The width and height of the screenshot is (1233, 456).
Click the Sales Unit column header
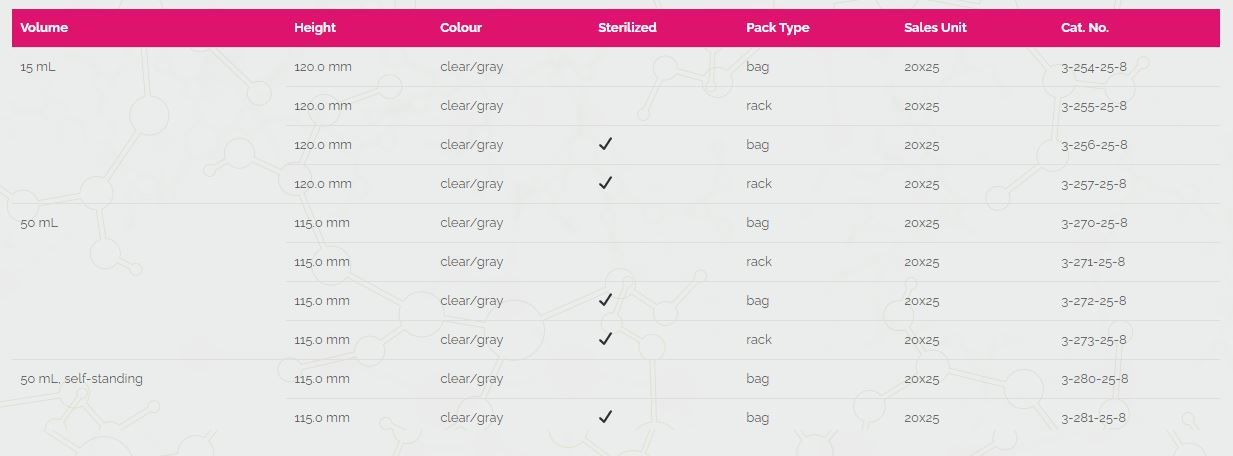point(936,28)
